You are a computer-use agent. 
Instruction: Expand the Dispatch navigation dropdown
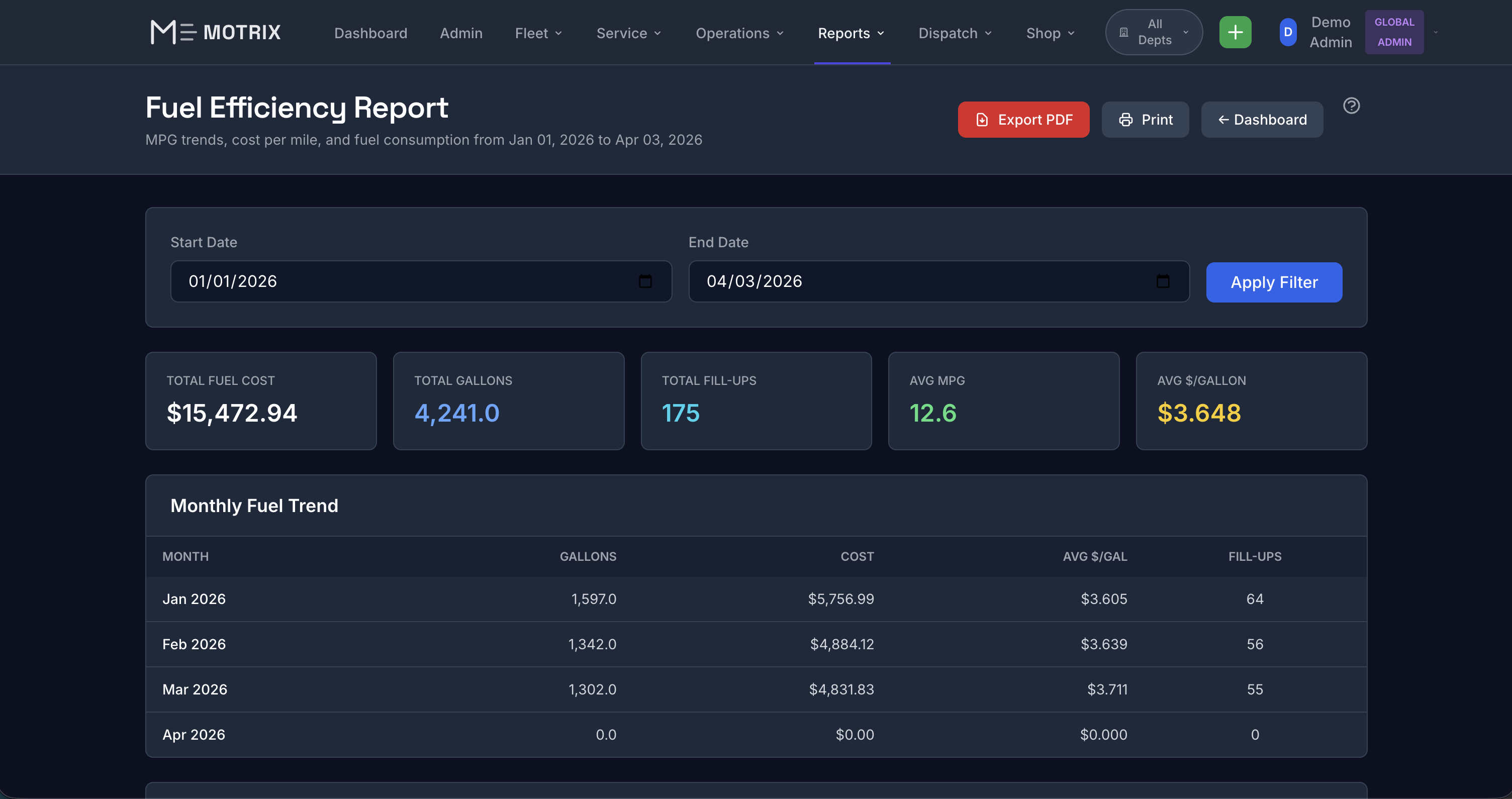point(955,34)
